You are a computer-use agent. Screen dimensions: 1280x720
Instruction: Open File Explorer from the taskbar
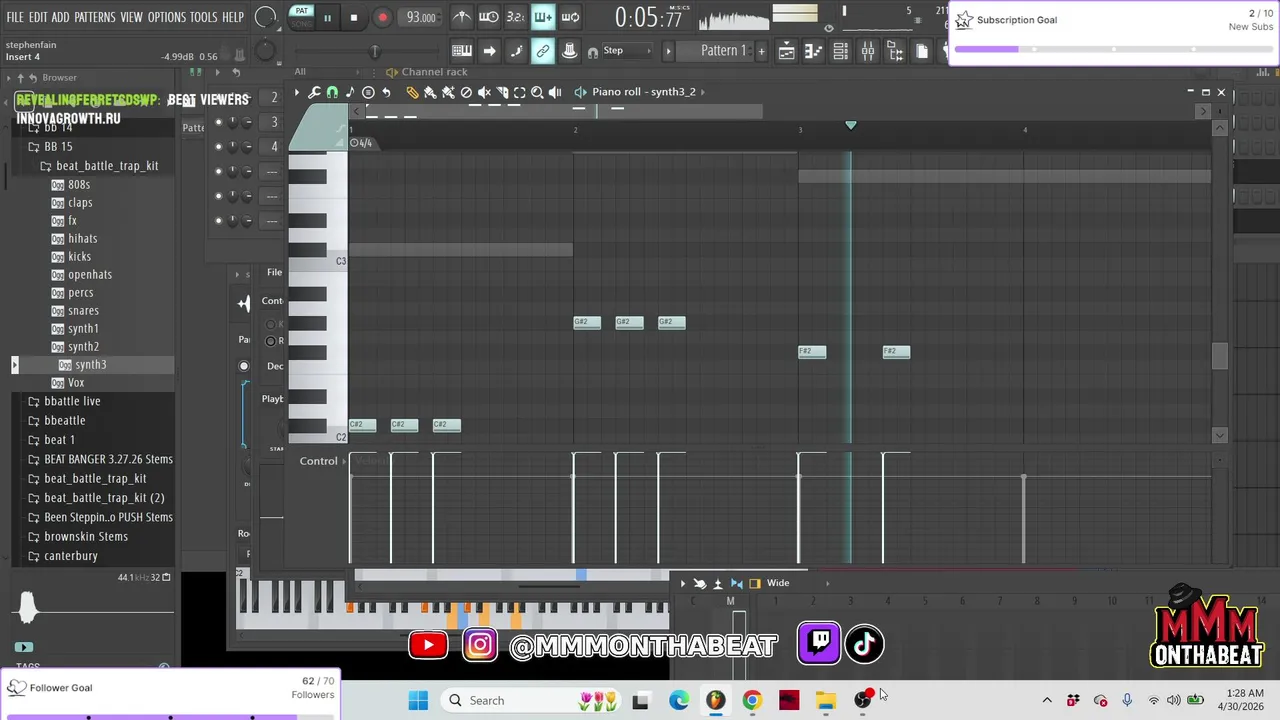click(x=826, y=700)
